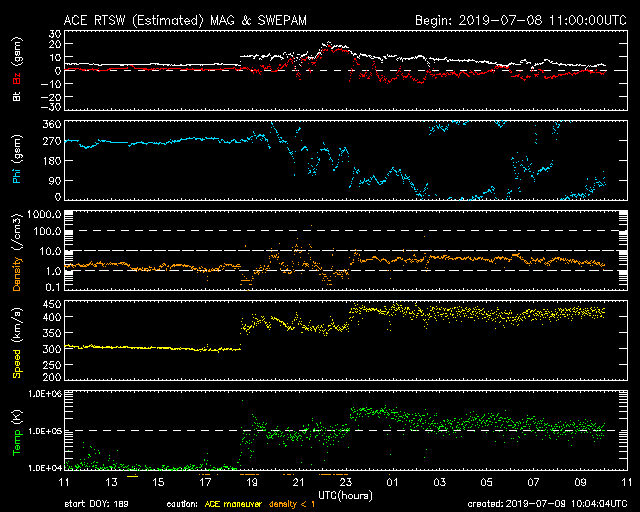Click the 19 hour tick on time axis
Screen dimensions: 640x512
coord(252,482)
